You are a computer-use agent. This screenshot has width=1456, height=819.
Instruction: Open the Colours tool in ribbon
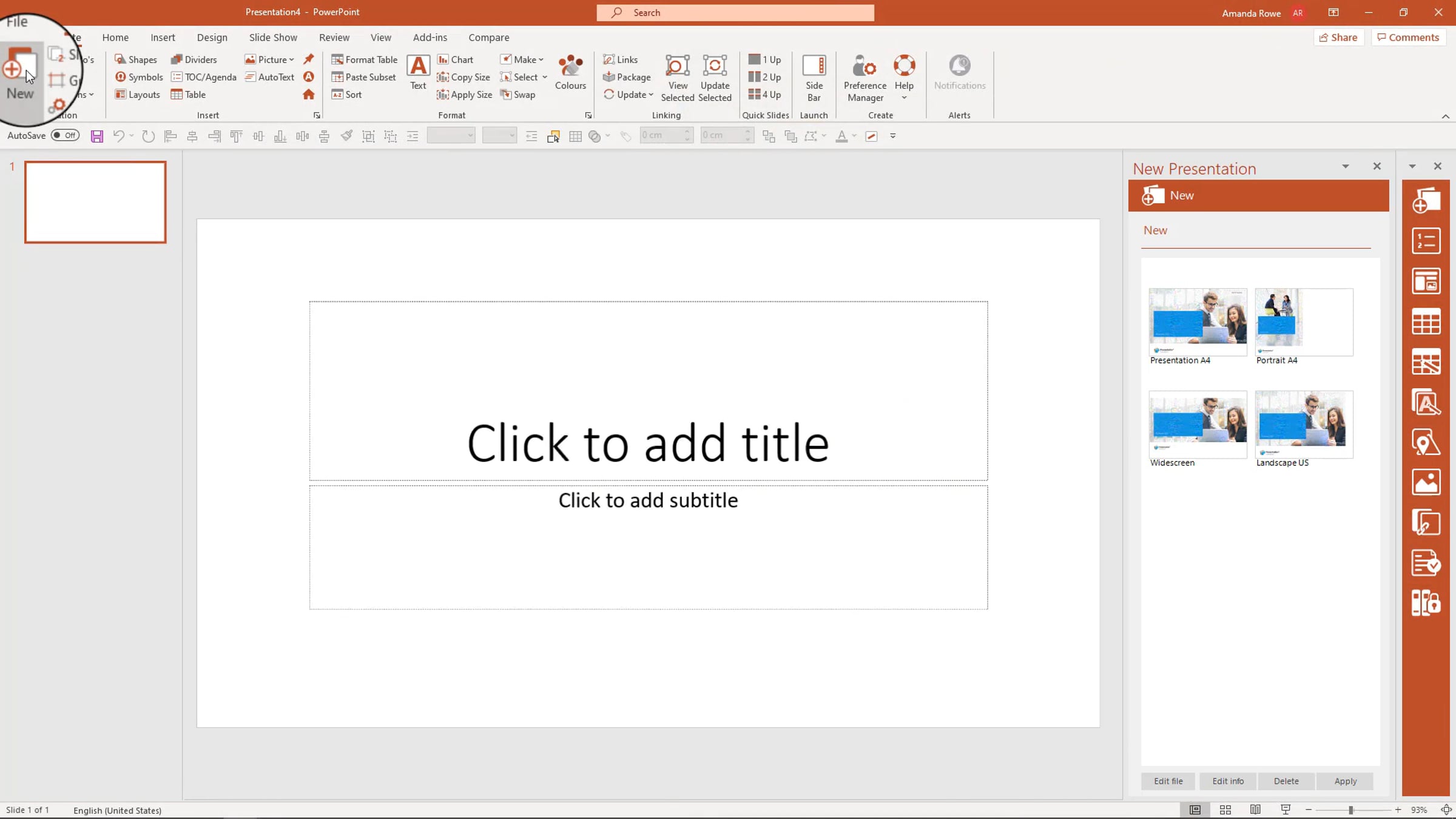(570, 72)
